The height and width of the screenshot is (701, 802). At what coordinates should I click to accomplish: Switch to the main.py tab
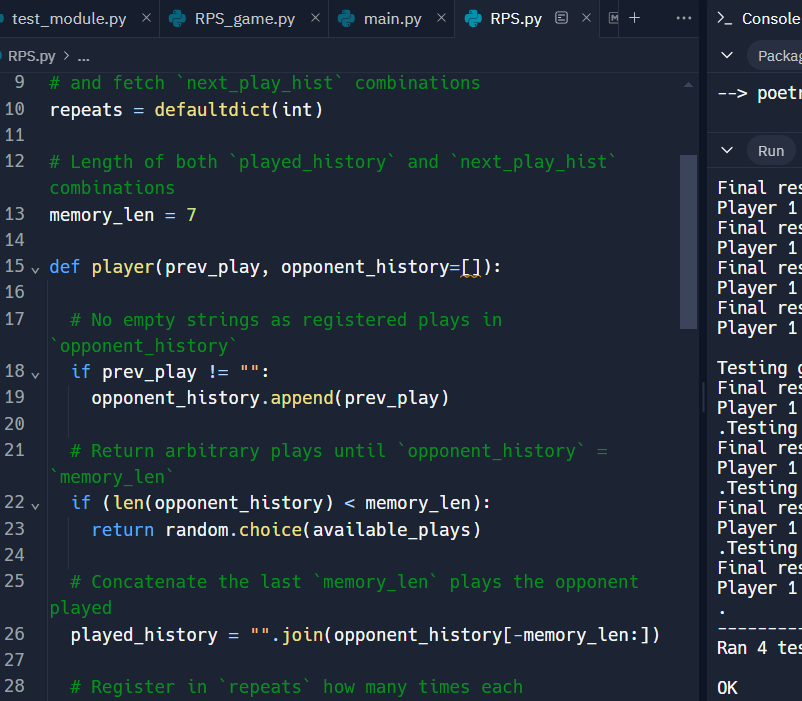tap(392, 19)
